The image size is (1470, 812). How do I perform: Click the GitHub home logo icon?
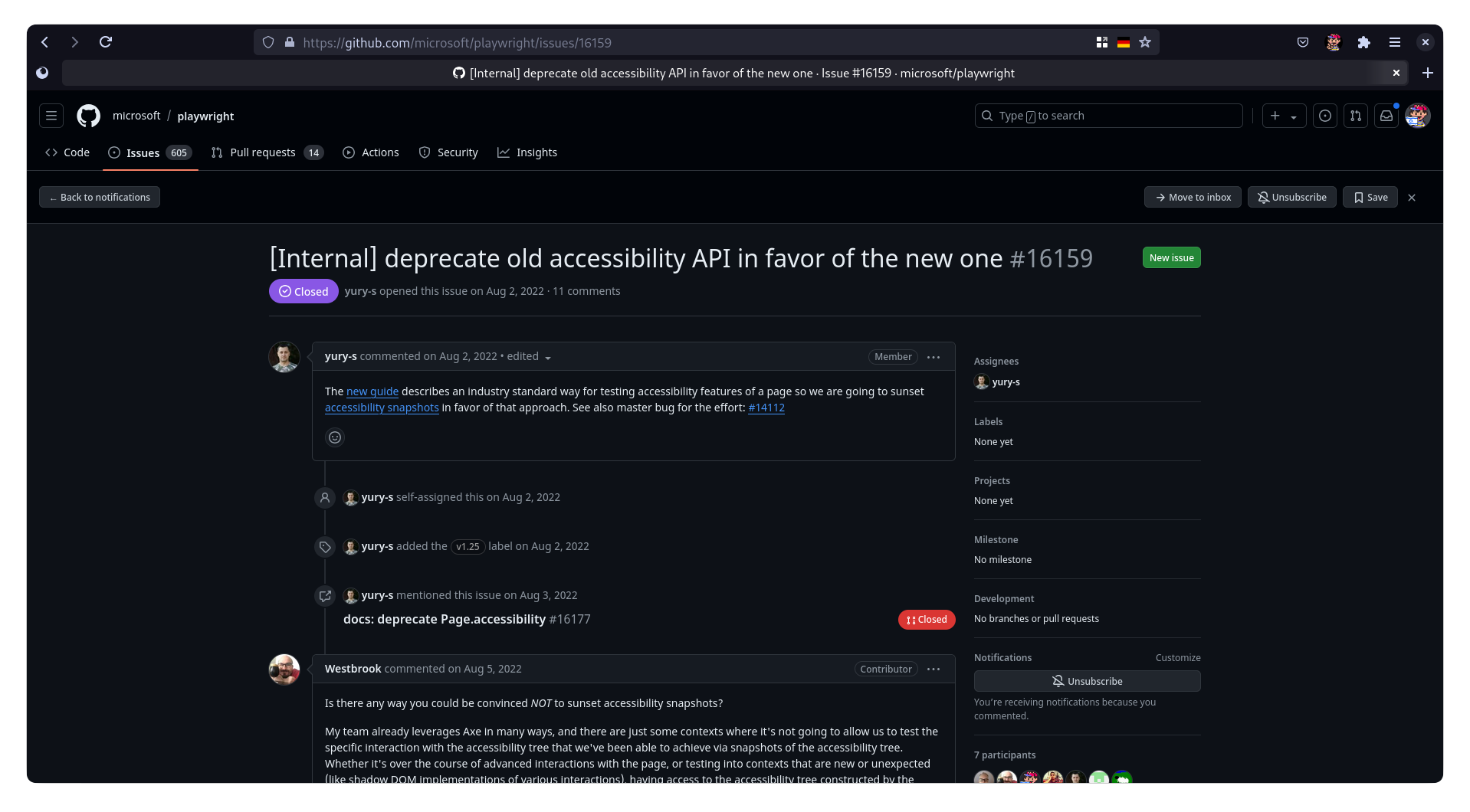tap(87, 116)
